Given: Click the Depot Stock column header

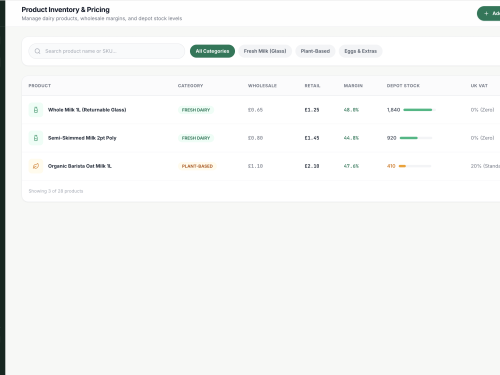Looking at the screenshot, I should point(403,86).
